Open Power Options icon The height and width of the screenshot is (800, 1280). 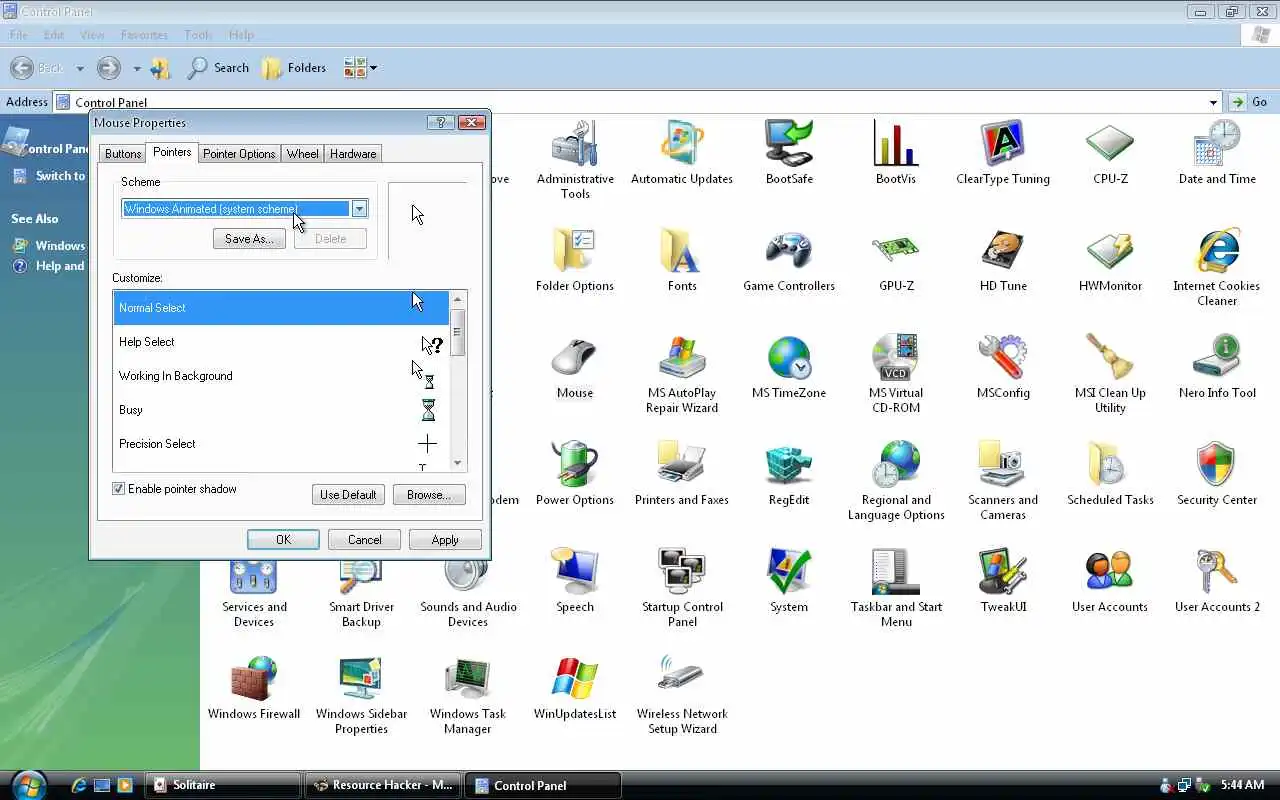(575, 466)
